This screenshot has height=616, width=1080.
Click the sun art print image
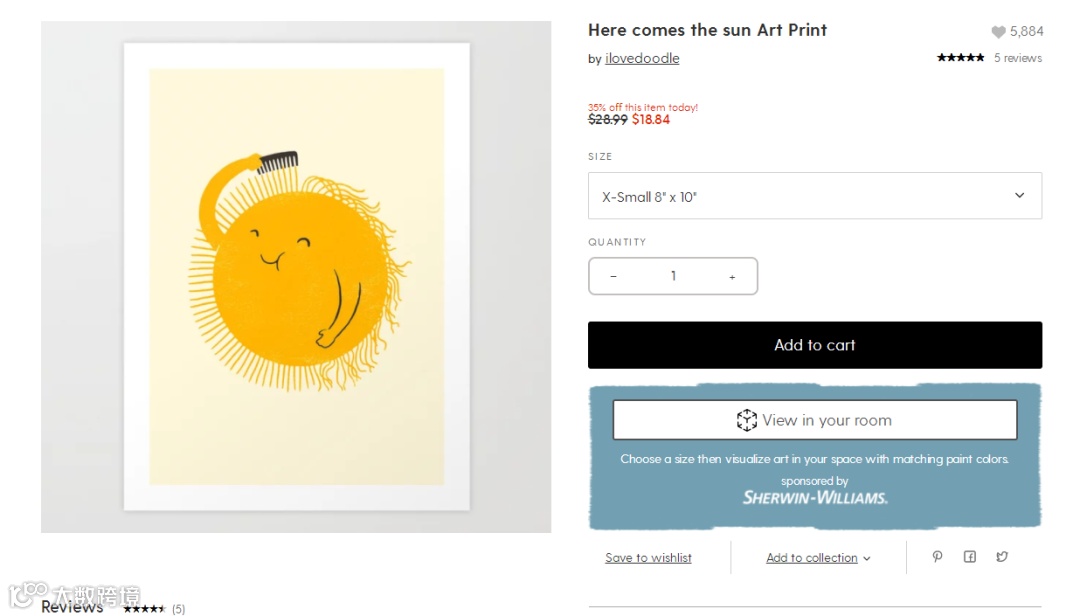296,277
